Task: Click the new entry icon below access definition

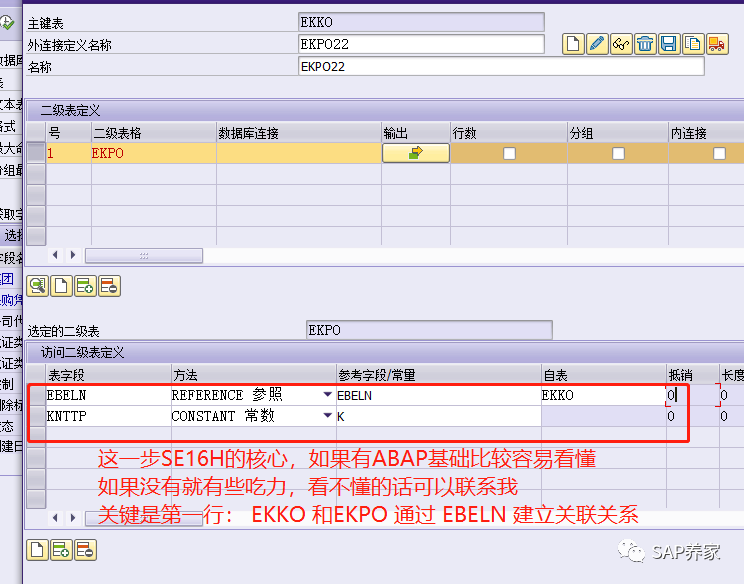Action: click(x=37, y=550)
